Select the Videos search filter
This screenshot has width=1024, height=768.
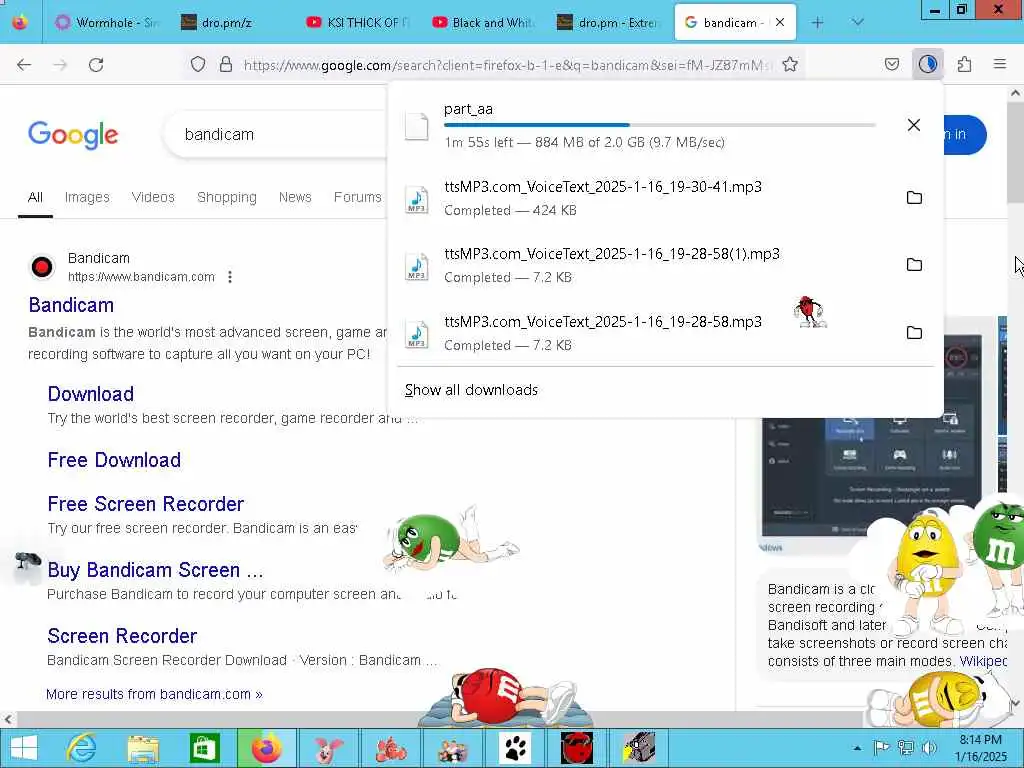coord(153,197)
